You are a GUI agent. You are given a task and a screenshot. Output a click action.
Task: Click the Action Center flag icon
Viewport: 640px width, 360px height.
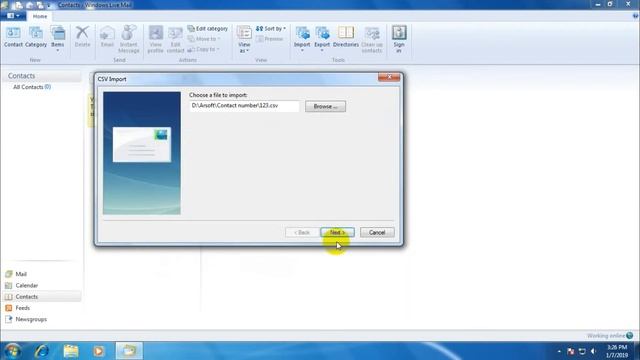coord(571,351)
